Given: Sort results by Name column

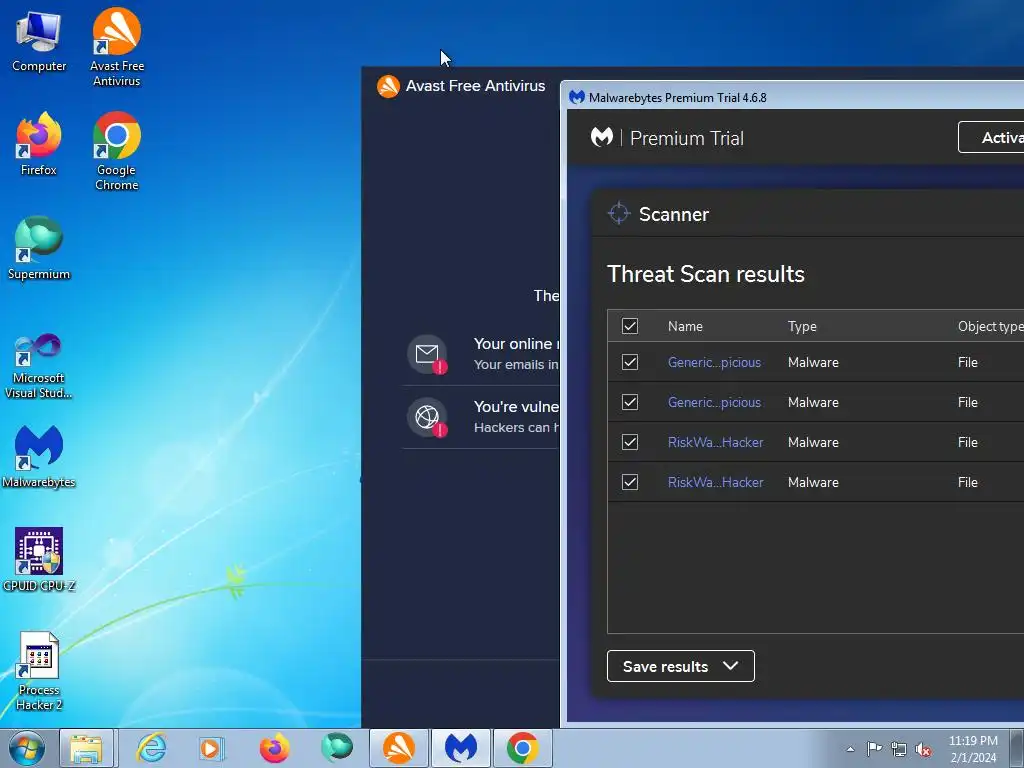Looking at the screenshot, I should (685, 326).
